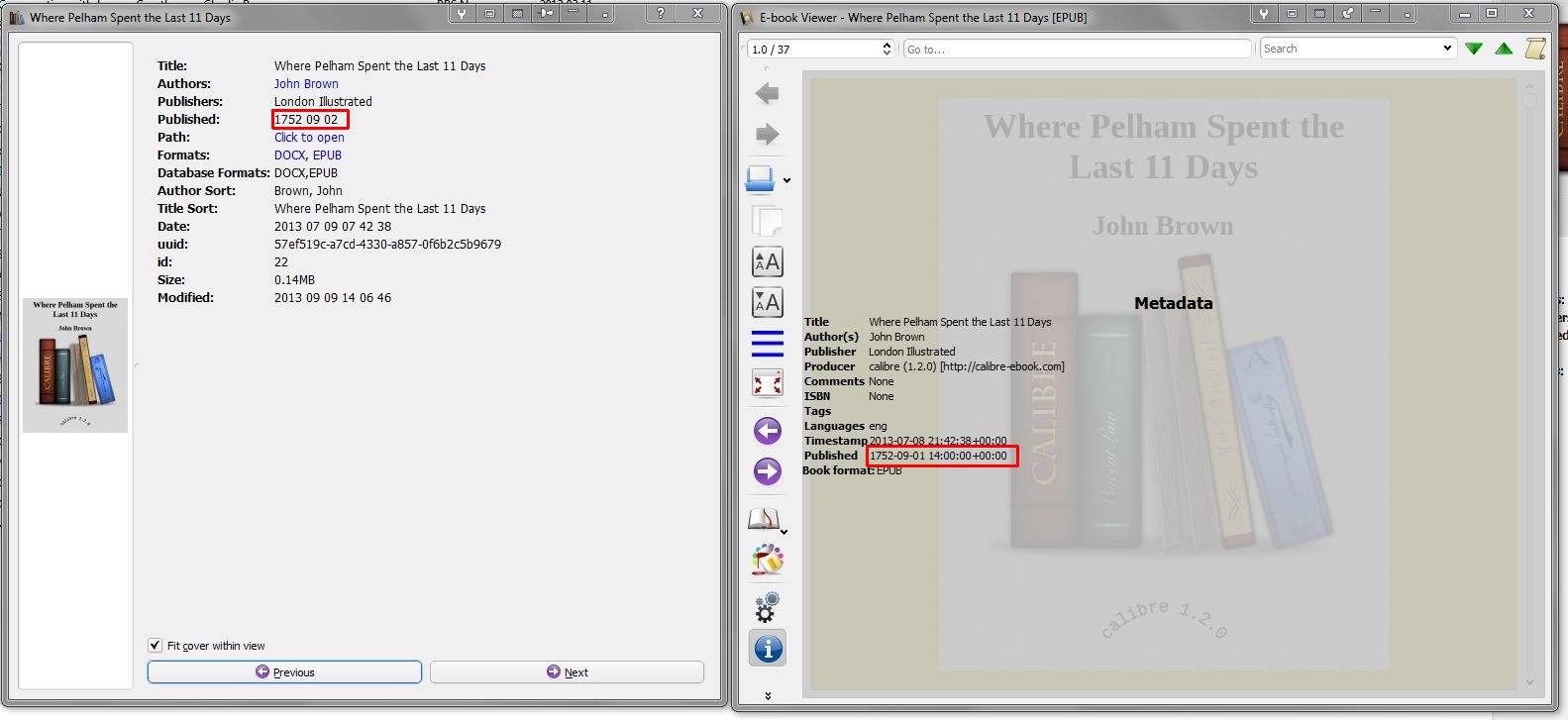Select the Publishers value London Illustrated in details
Image resolution: width=1568 pixels, height=720 pixels.
coord(323,102)
